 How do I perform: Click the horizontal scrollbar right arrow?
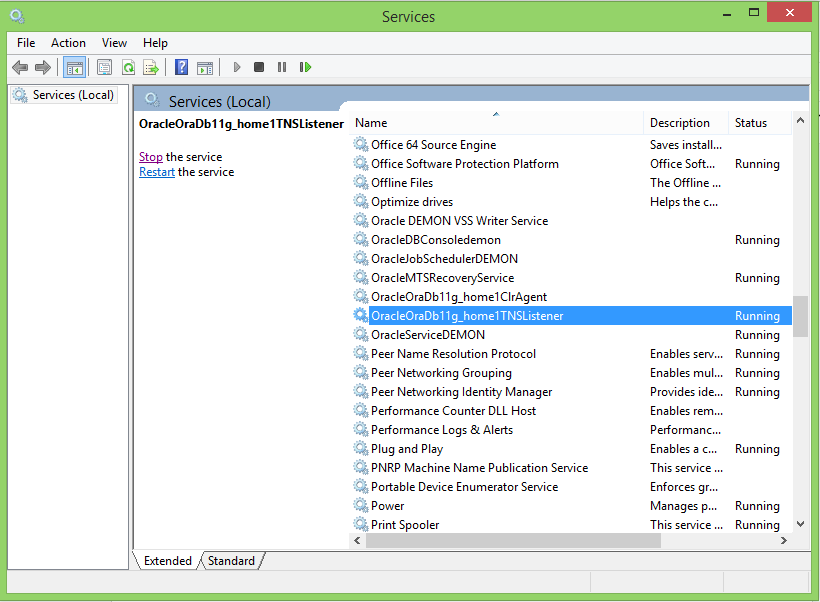(784, 541)
